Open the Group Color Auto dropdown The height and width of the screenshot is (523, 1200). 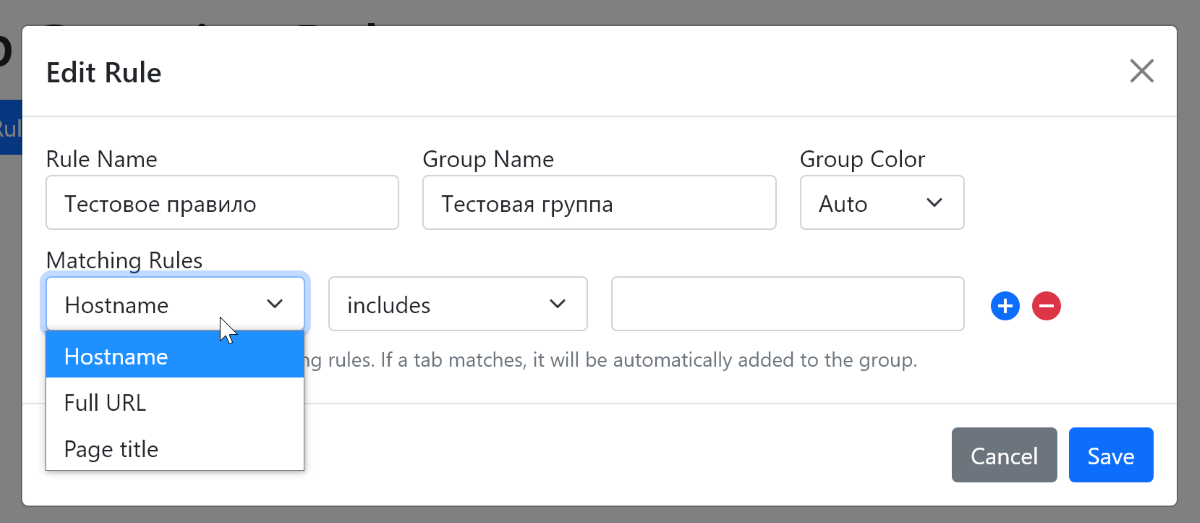click(881, 203)
